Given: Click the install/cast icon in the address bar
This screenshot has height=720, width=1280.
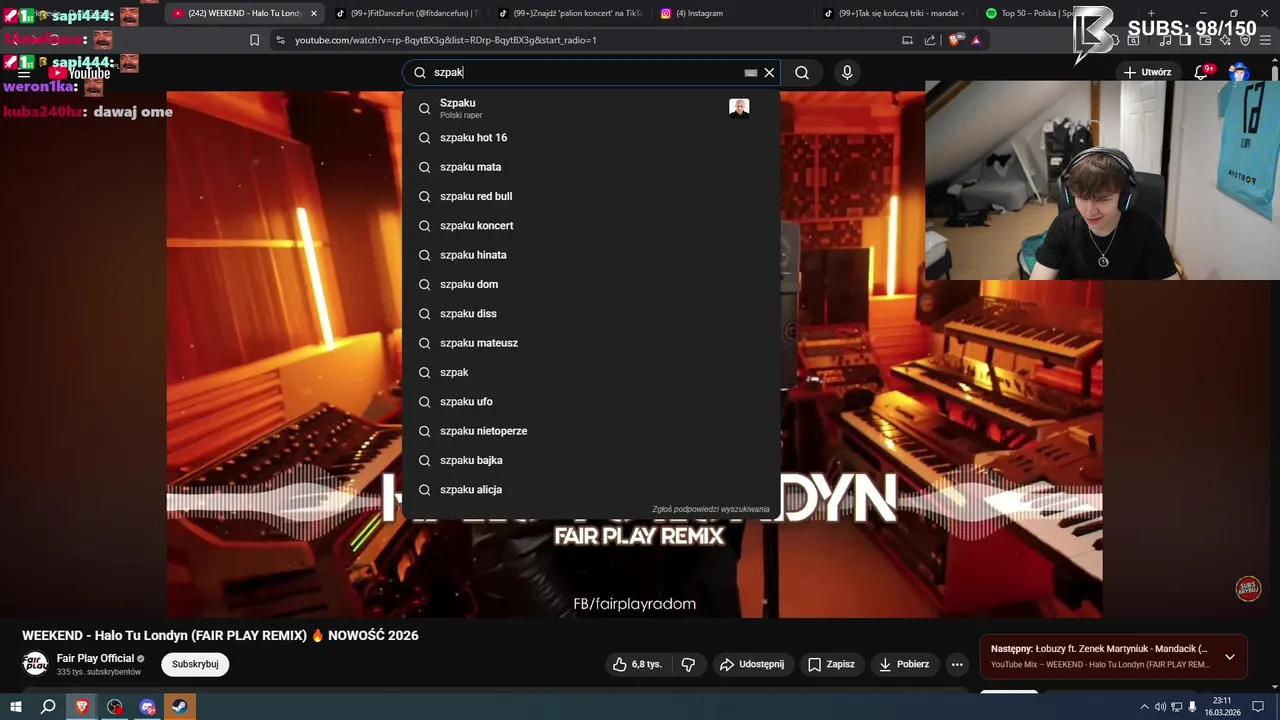Looking at the screenshot, I should click(907, 40).
